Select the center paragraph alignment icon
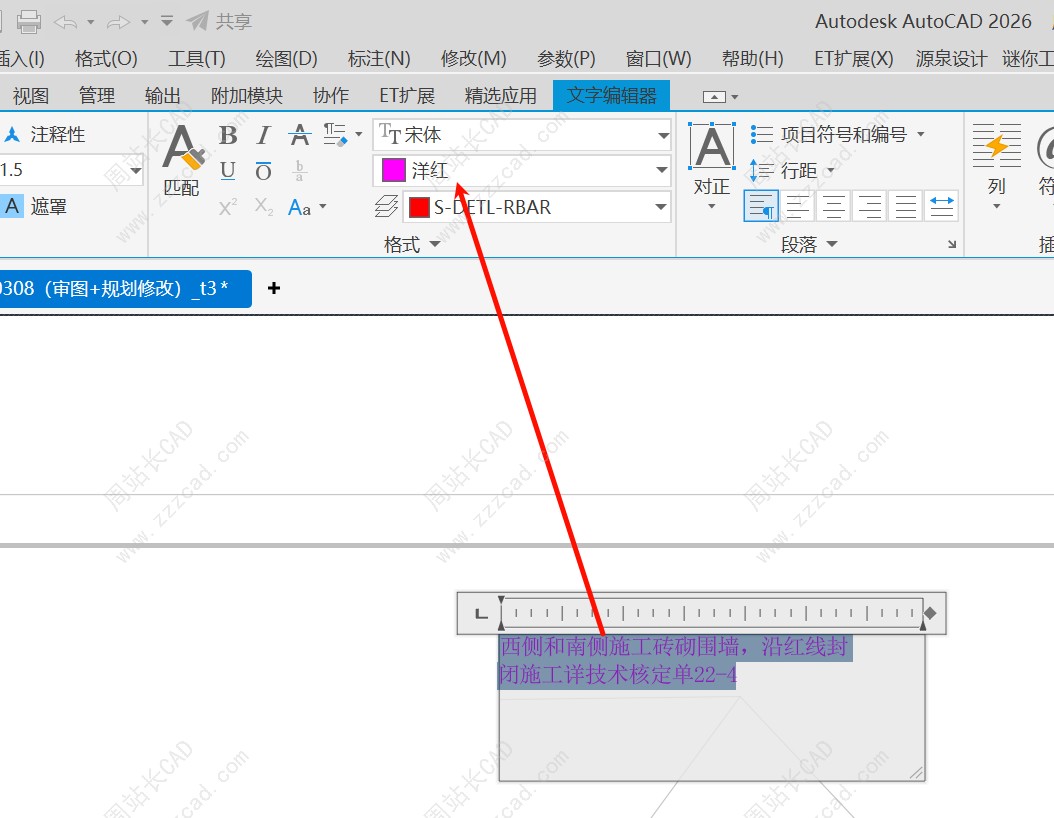Image resolution: width=1054 pixels, height=818 pixels. click(834, 207)
